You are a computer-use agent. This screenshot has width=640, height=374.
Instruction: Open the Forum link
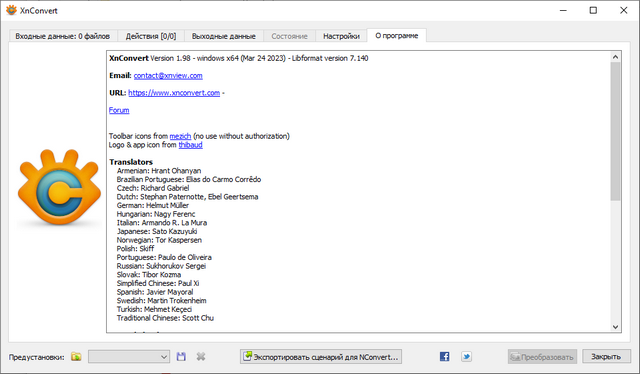coord(119,110)
